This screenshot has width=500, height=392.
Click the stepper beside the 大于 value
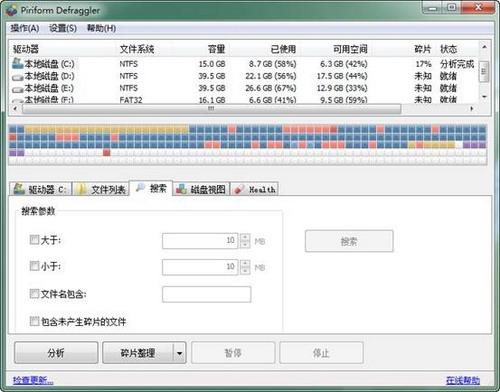click(x=245, y=241)
